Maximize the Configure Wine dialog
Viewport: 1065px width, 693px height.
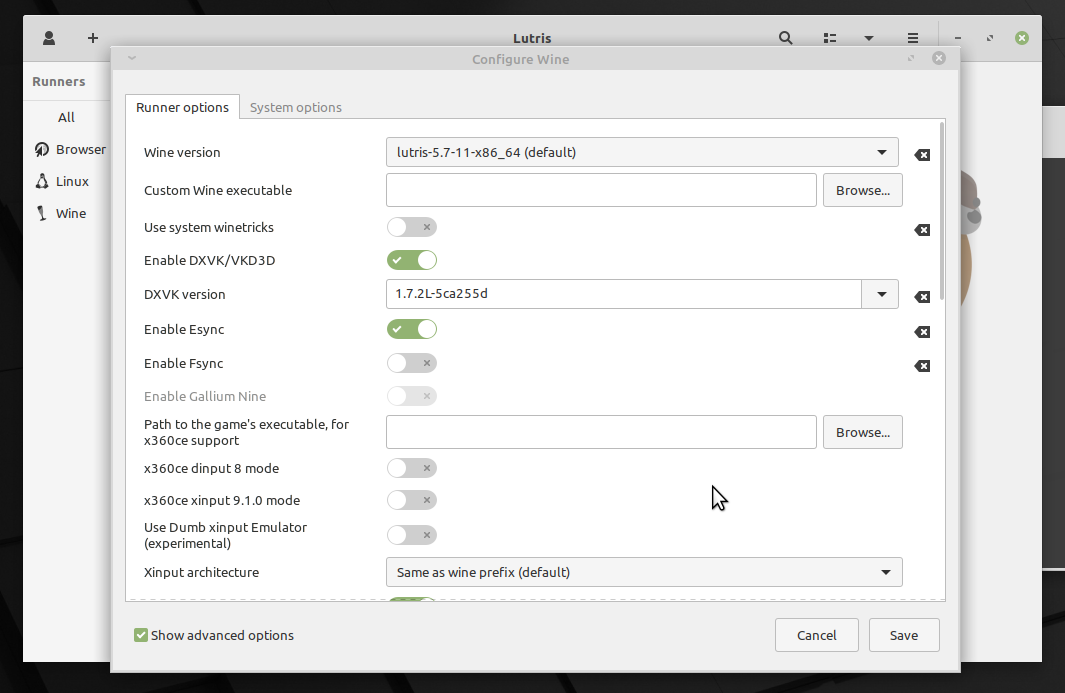[x=911, y=58]
